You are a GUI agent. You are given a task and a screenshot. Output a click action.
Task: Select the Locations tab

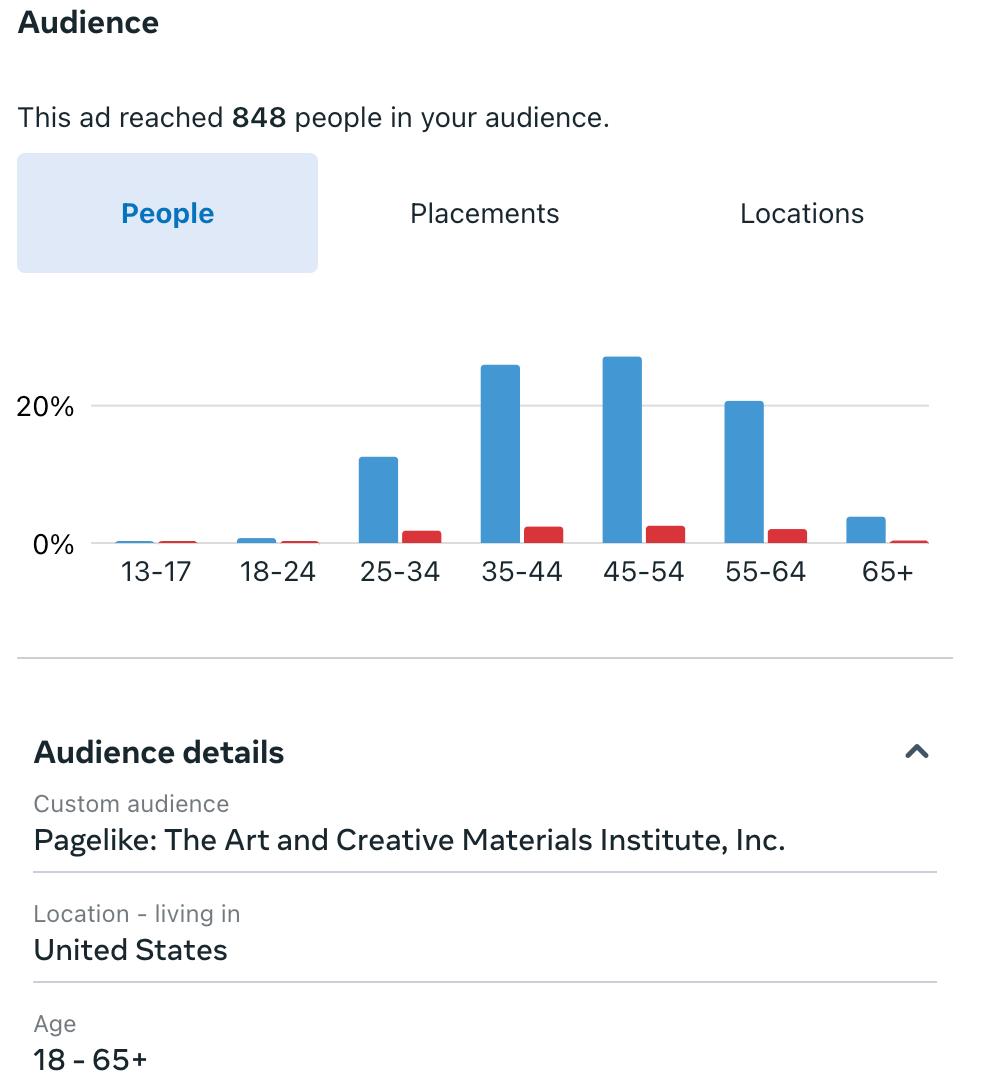pos(801,213)
